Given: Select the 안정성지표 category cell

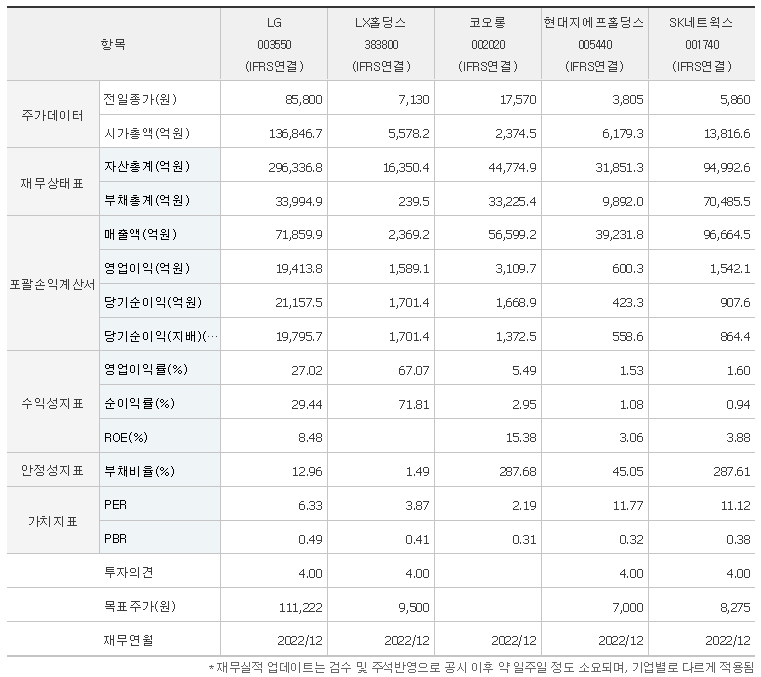Looking at the screenshot, I should pyautogui.click(x=53, y=470).
